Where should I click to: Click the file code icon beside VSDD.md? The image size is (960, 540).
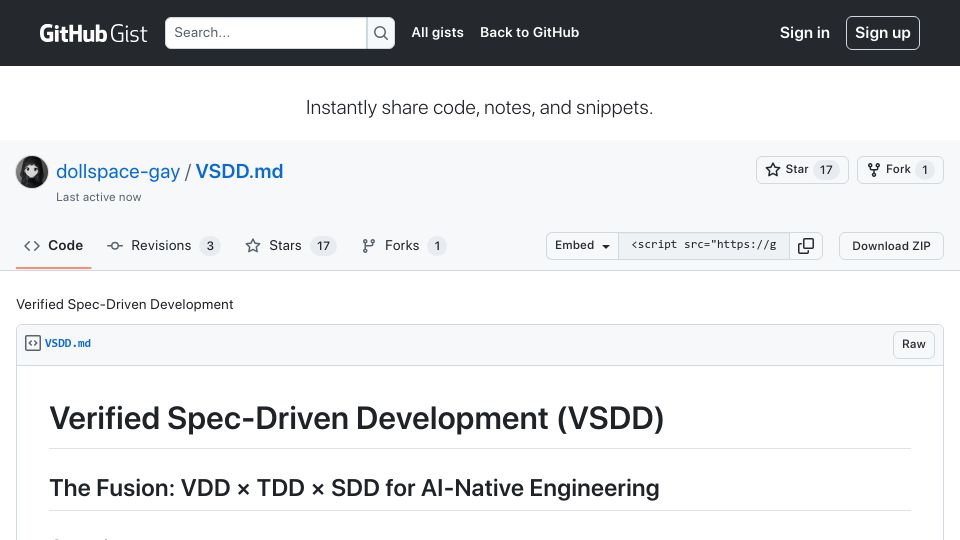click(32, 343)
